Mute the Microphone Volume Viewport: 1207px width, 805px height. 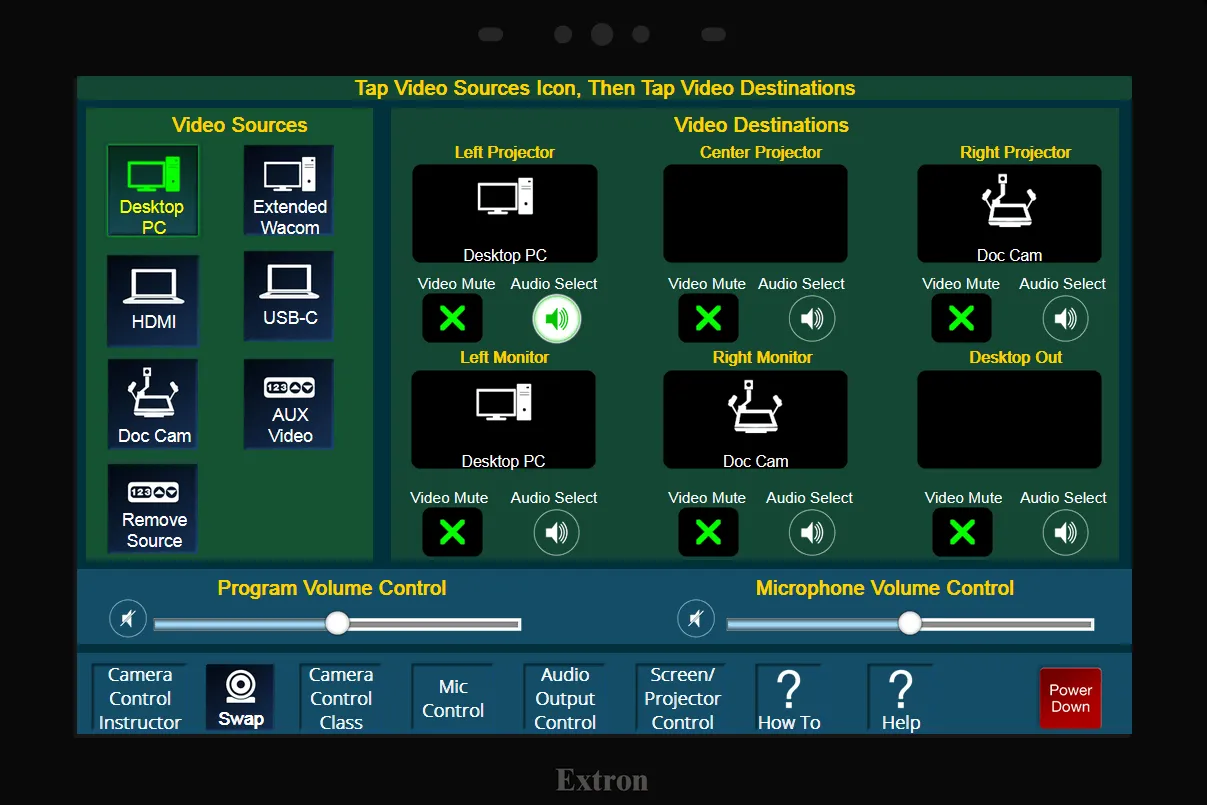pos(696,619)
